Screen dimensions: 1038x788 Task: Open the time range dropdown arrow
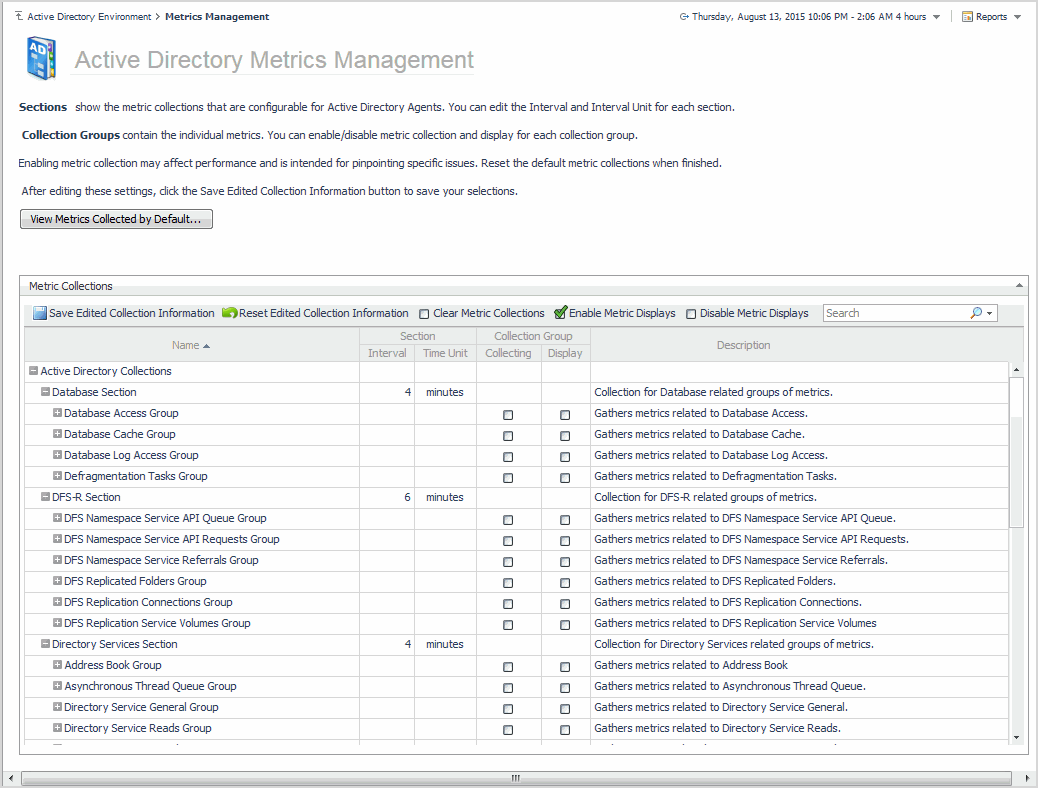[936, 17]
